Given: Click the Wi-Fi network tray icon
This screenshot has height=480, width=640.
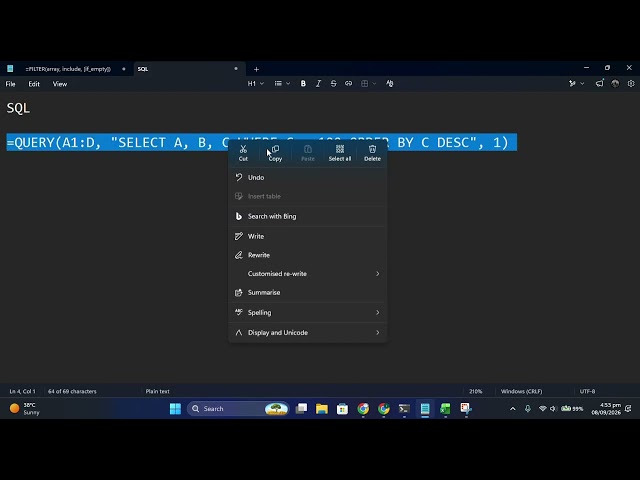Looking at the screenshot, I should click(x=542, y=409).
